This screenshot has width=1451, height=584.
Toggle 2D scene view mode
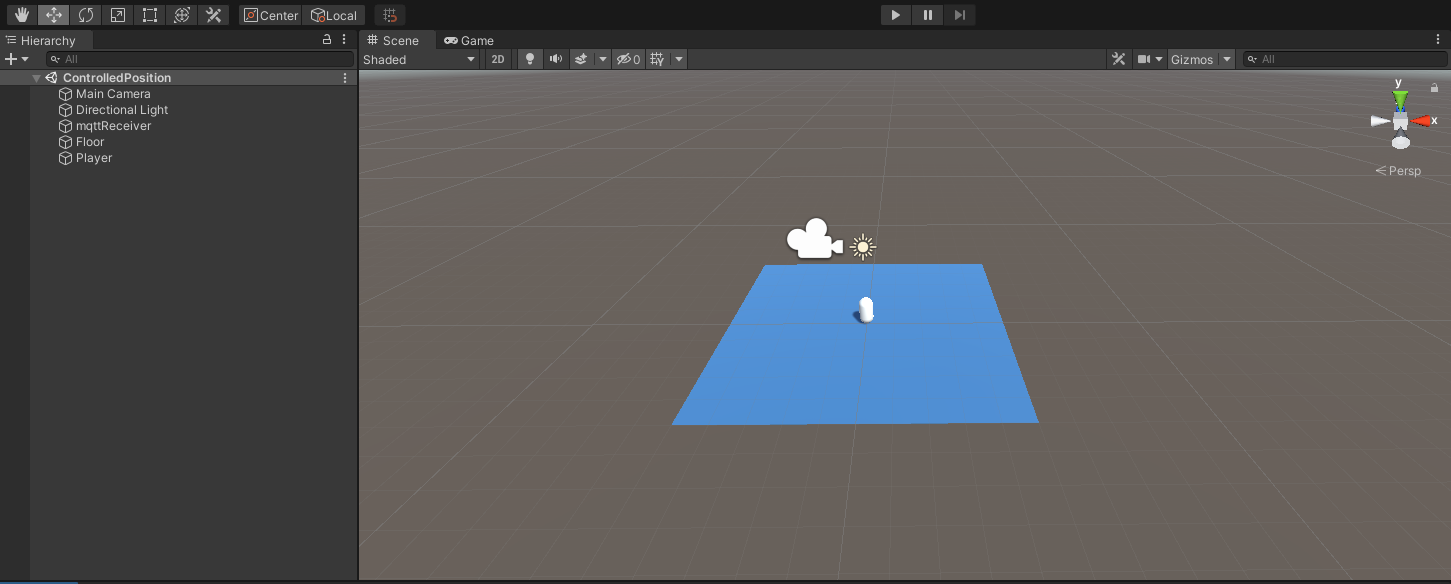pos(497,59)
